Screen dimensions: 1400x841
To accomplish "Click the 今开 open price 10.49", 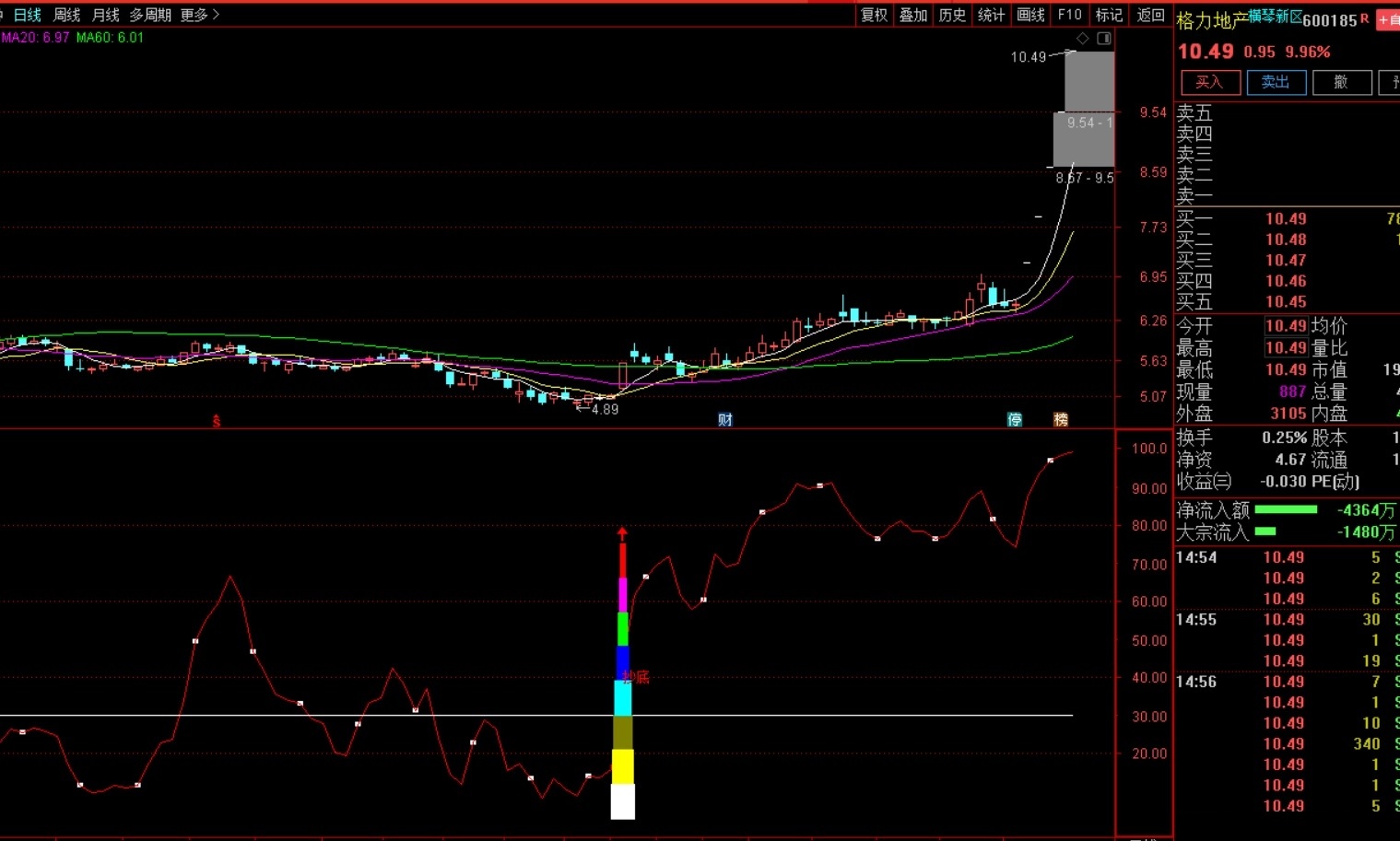I will coord(1286,326).
